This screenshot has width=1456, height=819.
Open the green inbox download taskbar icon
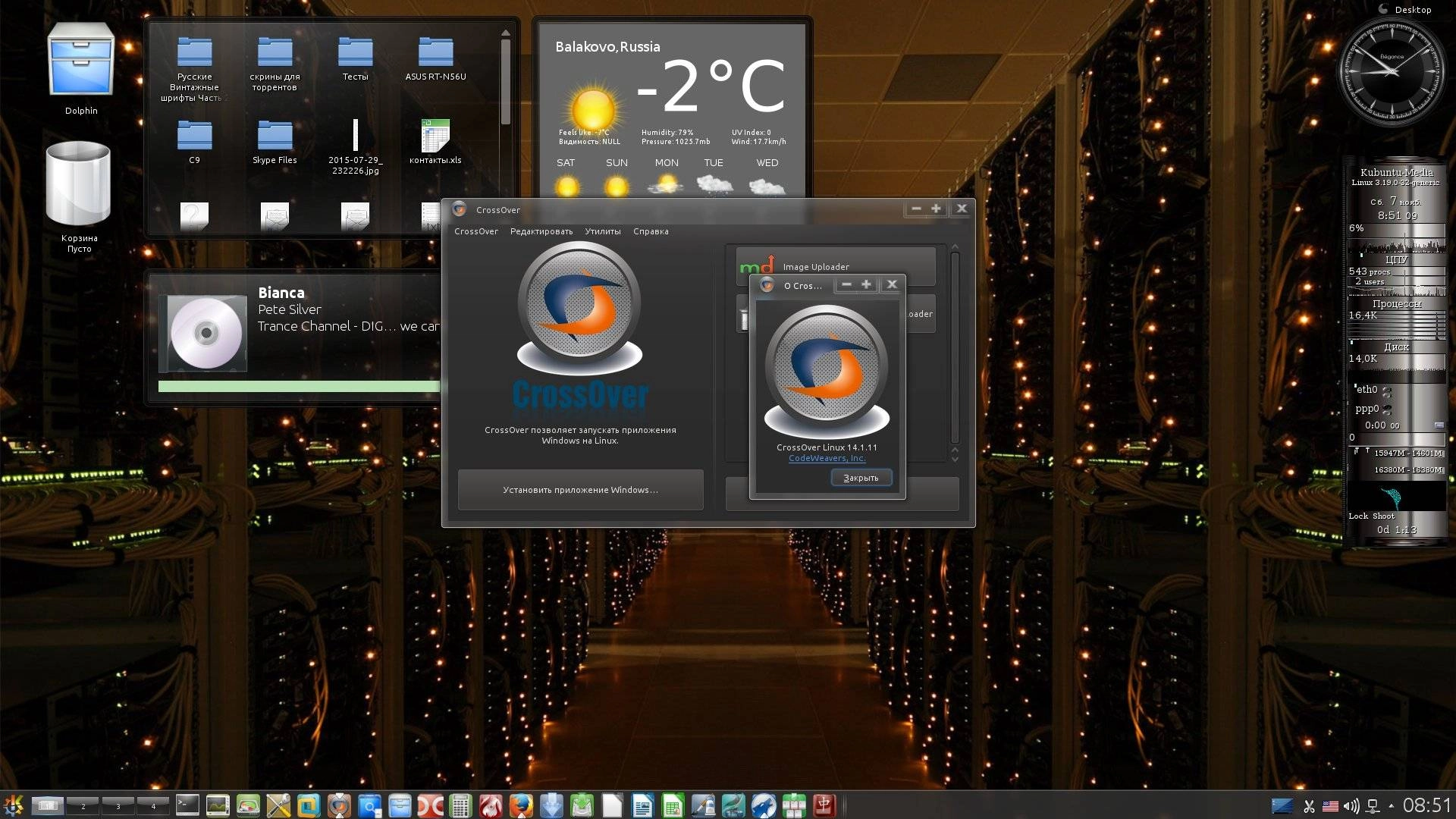[582, 805]
